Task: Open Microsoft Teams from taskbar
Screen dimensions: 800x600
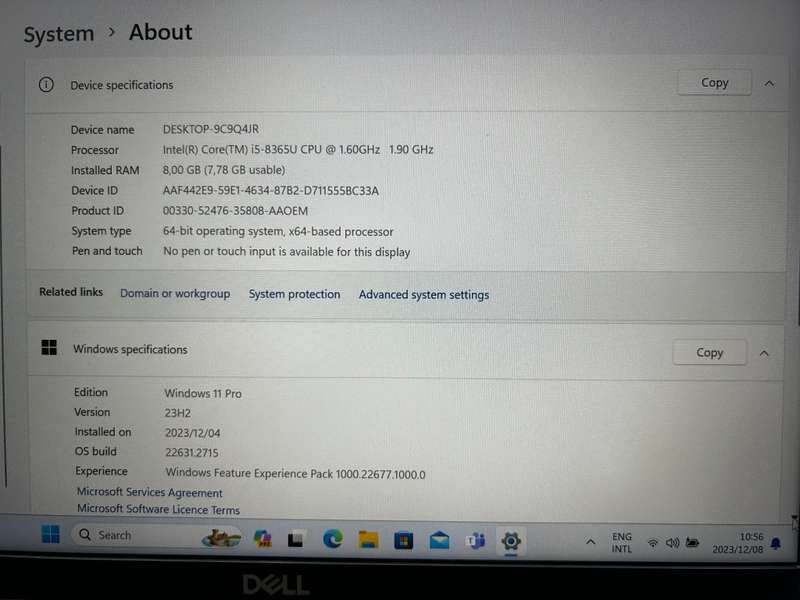Action: click(476, 541)
